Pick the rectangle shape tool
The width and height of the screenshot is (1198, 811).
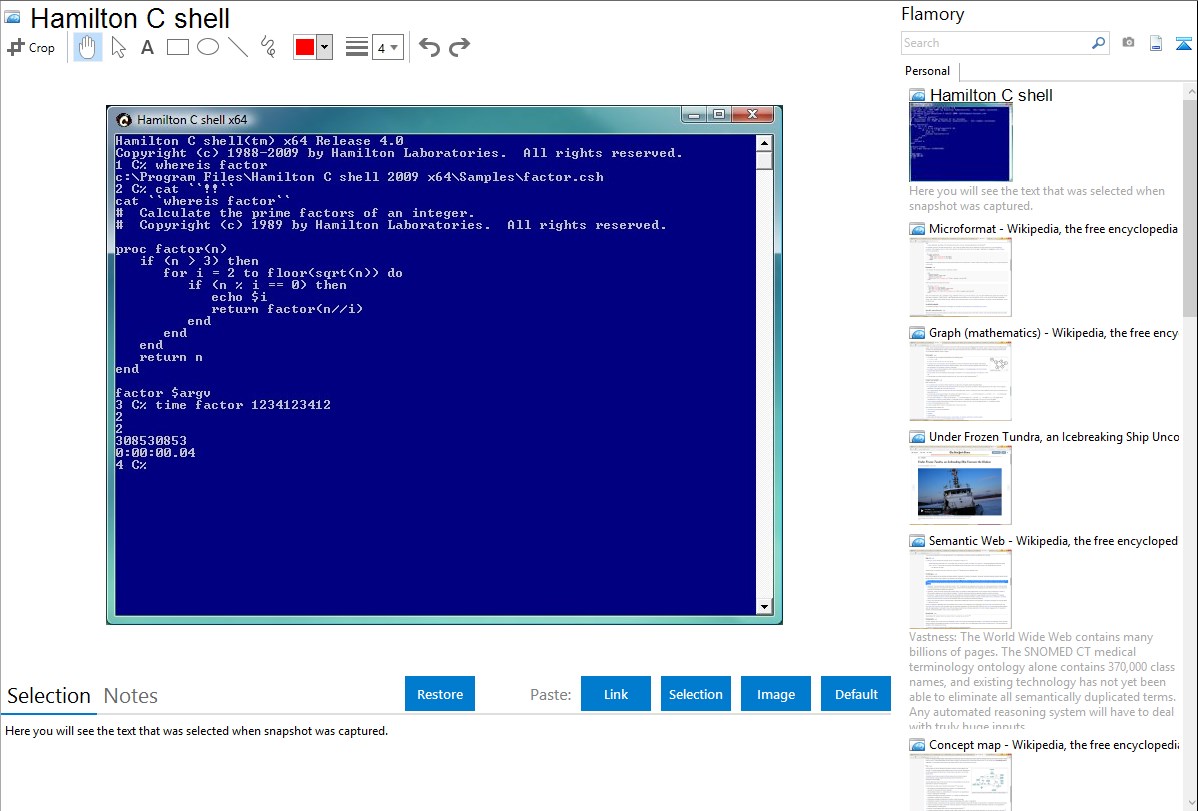[x=178, y=47]
